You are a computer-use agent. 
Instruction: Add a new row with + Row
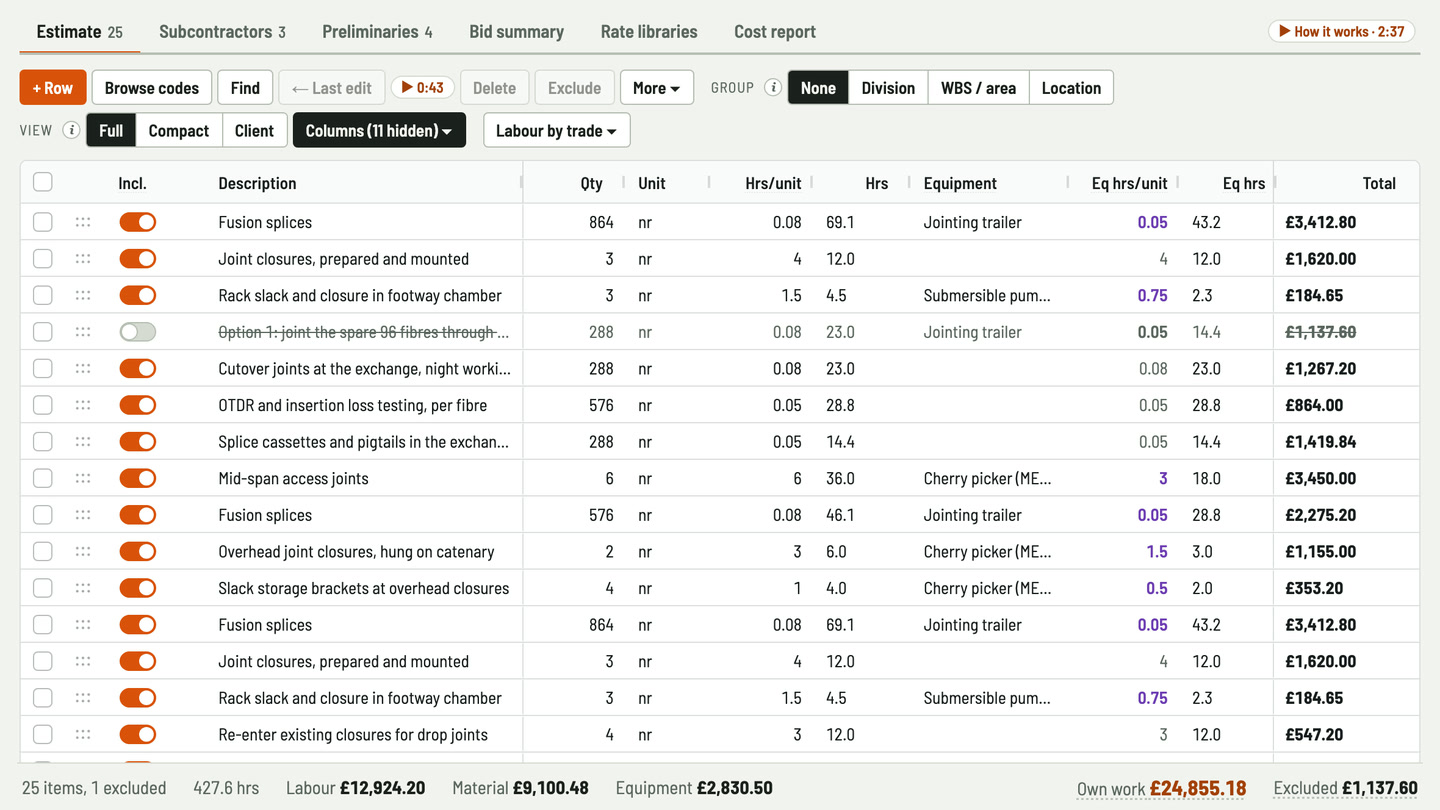[53, 88]
